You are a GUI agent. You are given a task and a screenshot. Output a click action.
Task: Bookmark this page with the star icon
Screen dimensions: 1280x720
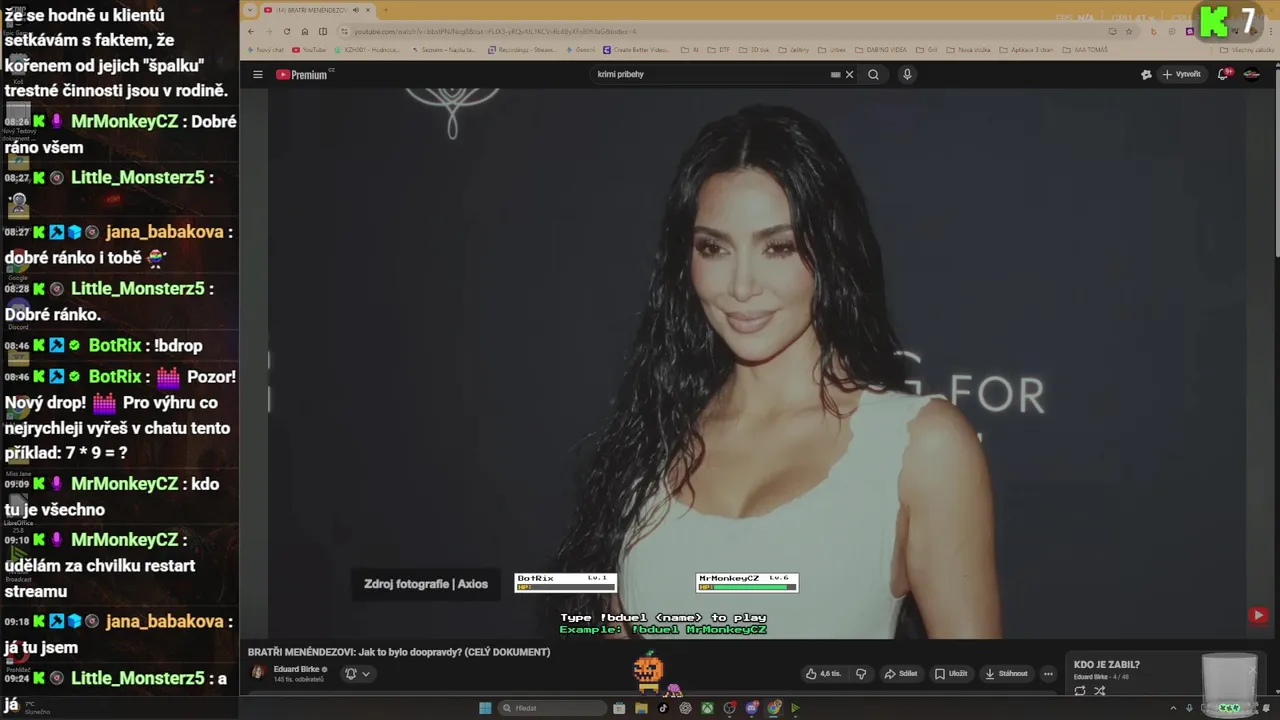click(1131, 31)
